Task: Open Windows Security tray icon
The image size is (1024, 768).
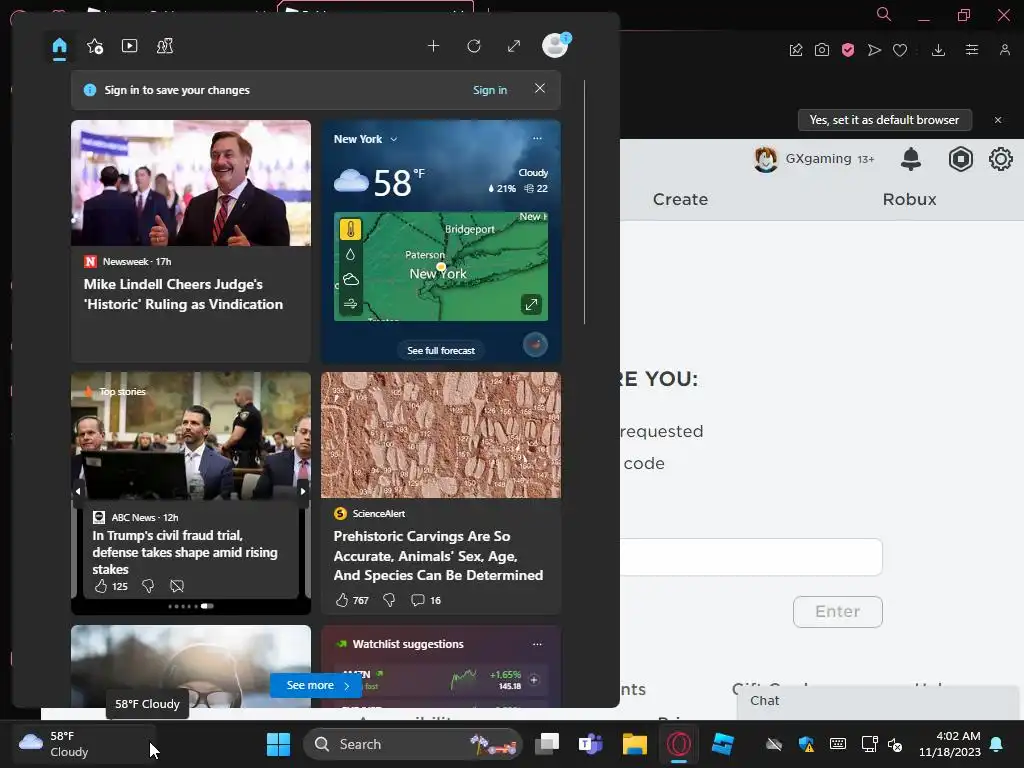Action: click(x=806, y=744)
